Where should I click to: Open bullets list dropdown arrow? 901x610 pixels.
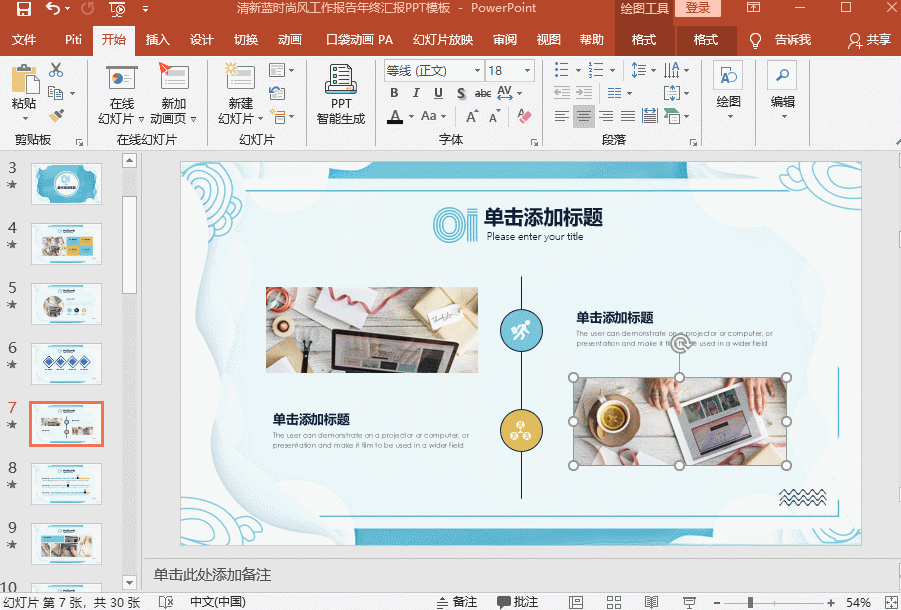(x=578, y=71)
